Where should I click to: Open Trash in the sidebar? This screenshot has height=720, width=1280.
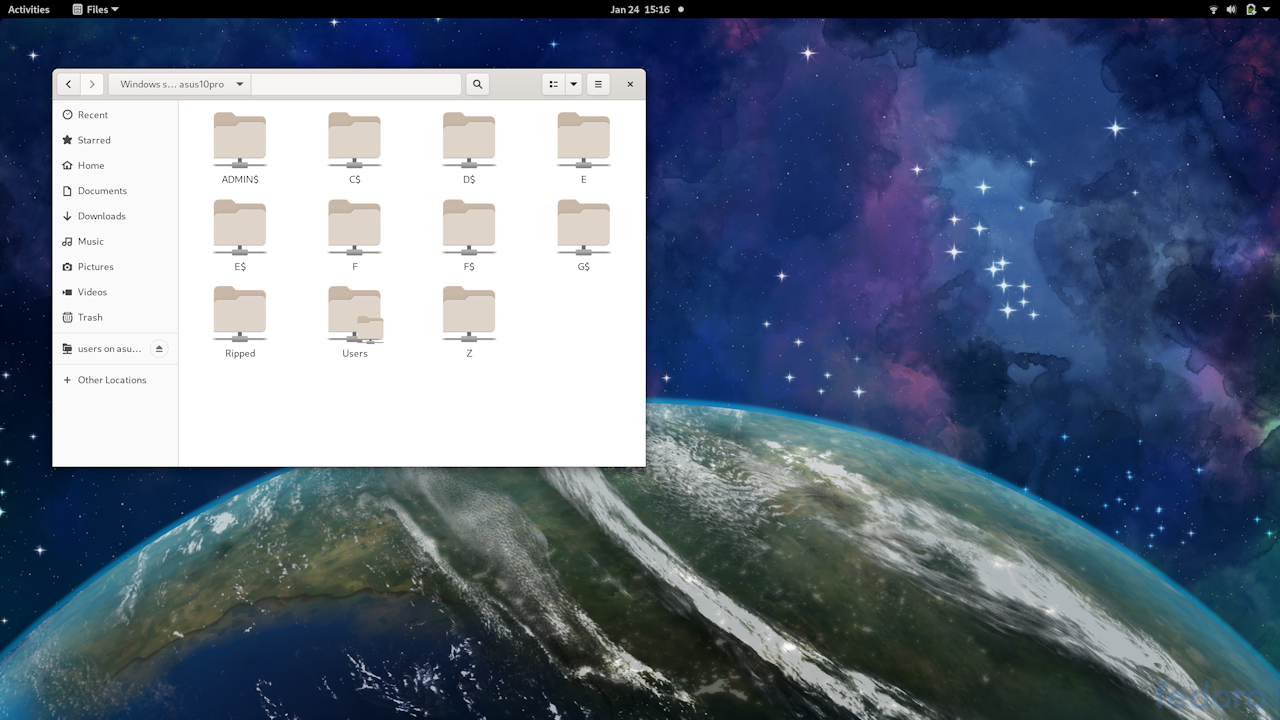pos(115,317)
